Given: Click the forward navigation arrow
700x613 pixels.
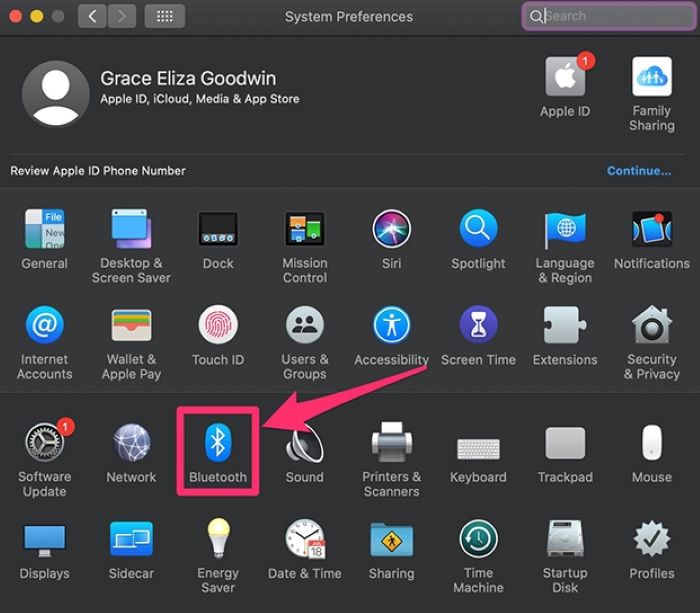Looking at the screenshot, I should point(122,16).
